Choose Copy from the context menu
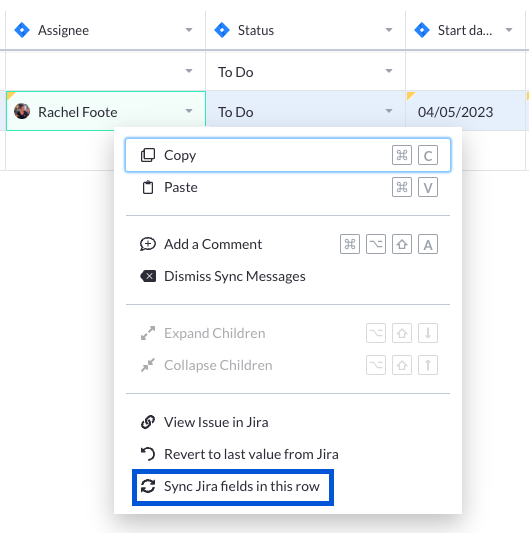 click(288, 155)
